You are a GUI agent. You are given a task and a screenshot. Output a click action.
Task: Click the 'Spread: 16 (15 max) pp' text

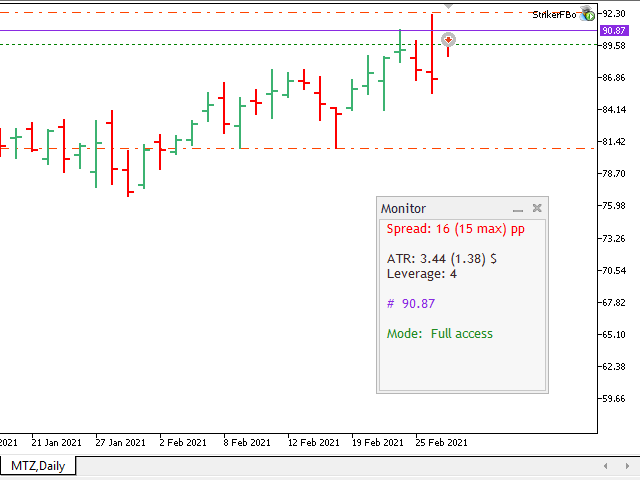(456, 229)
